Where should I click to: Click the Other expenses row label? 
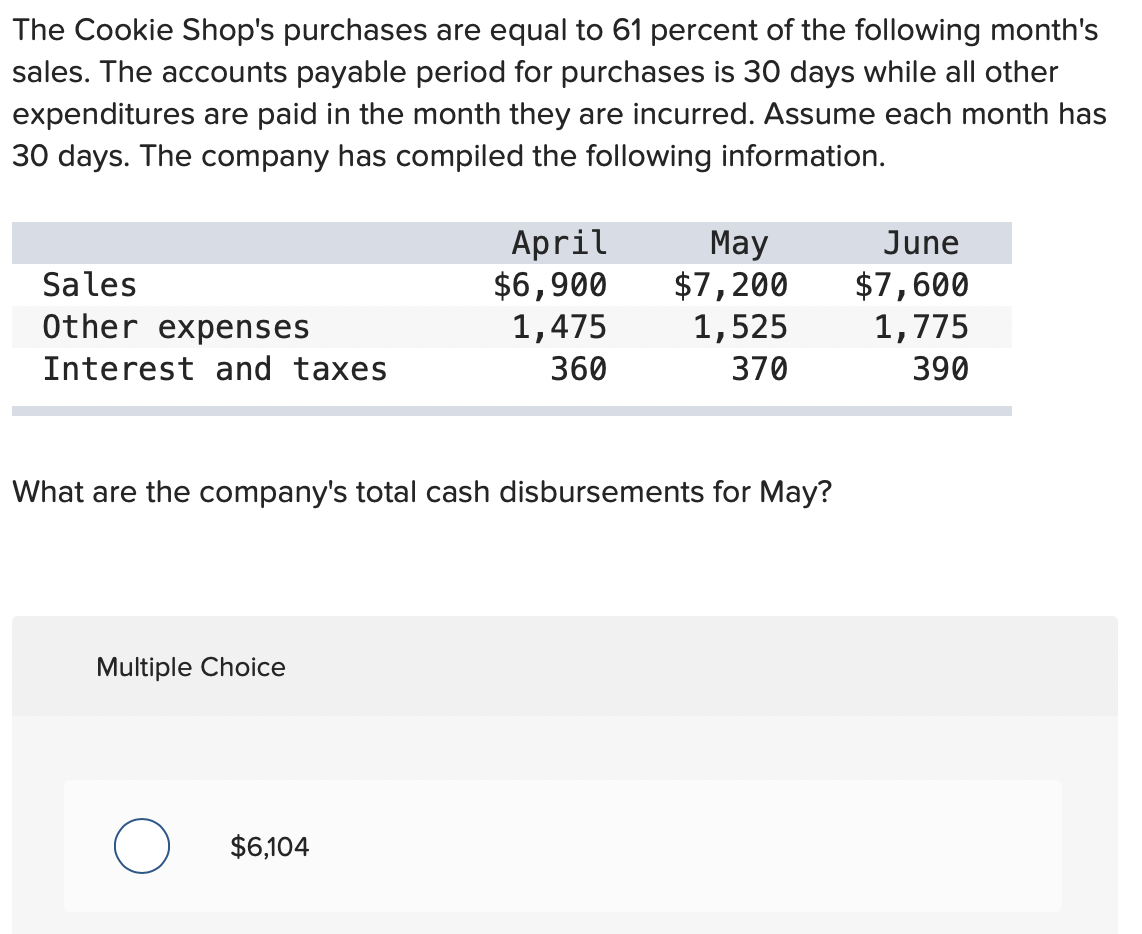pos(176,327)
